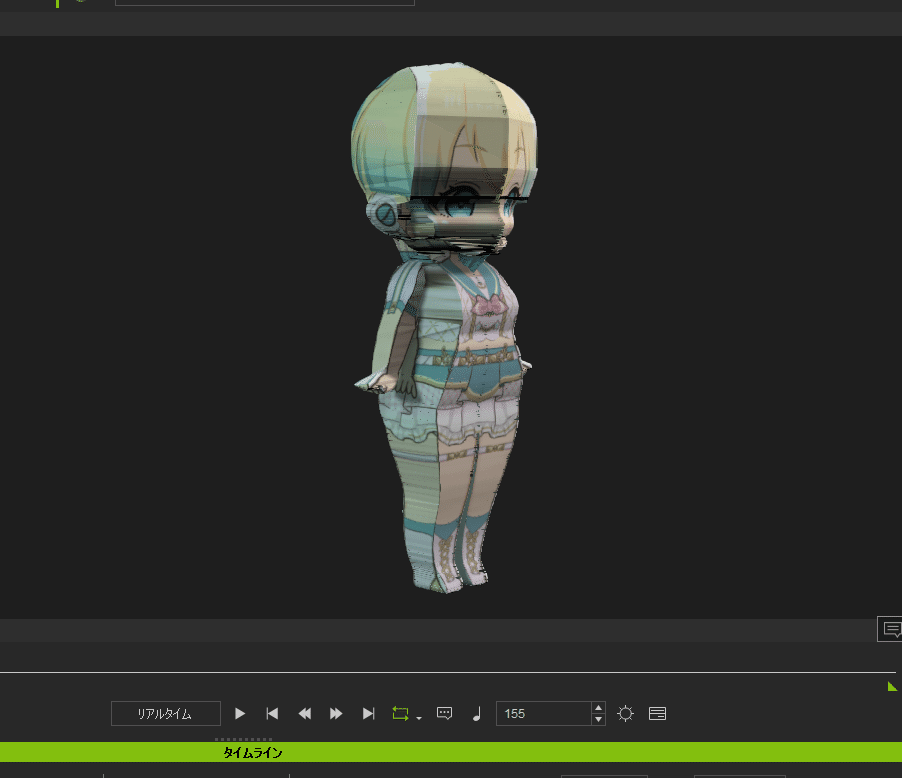Open playback settings with the sun-shaped icon

tap(625, 714)
